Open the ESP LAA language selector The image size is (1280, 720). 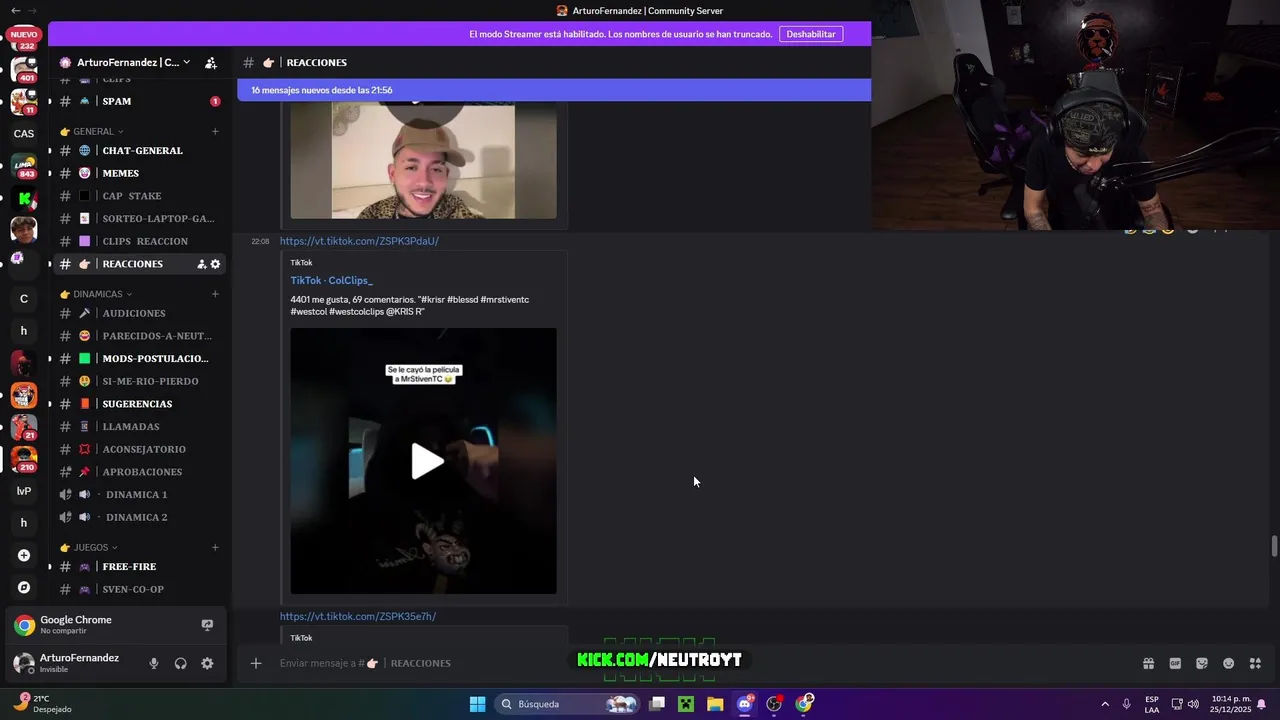[x=1152, y=704]
